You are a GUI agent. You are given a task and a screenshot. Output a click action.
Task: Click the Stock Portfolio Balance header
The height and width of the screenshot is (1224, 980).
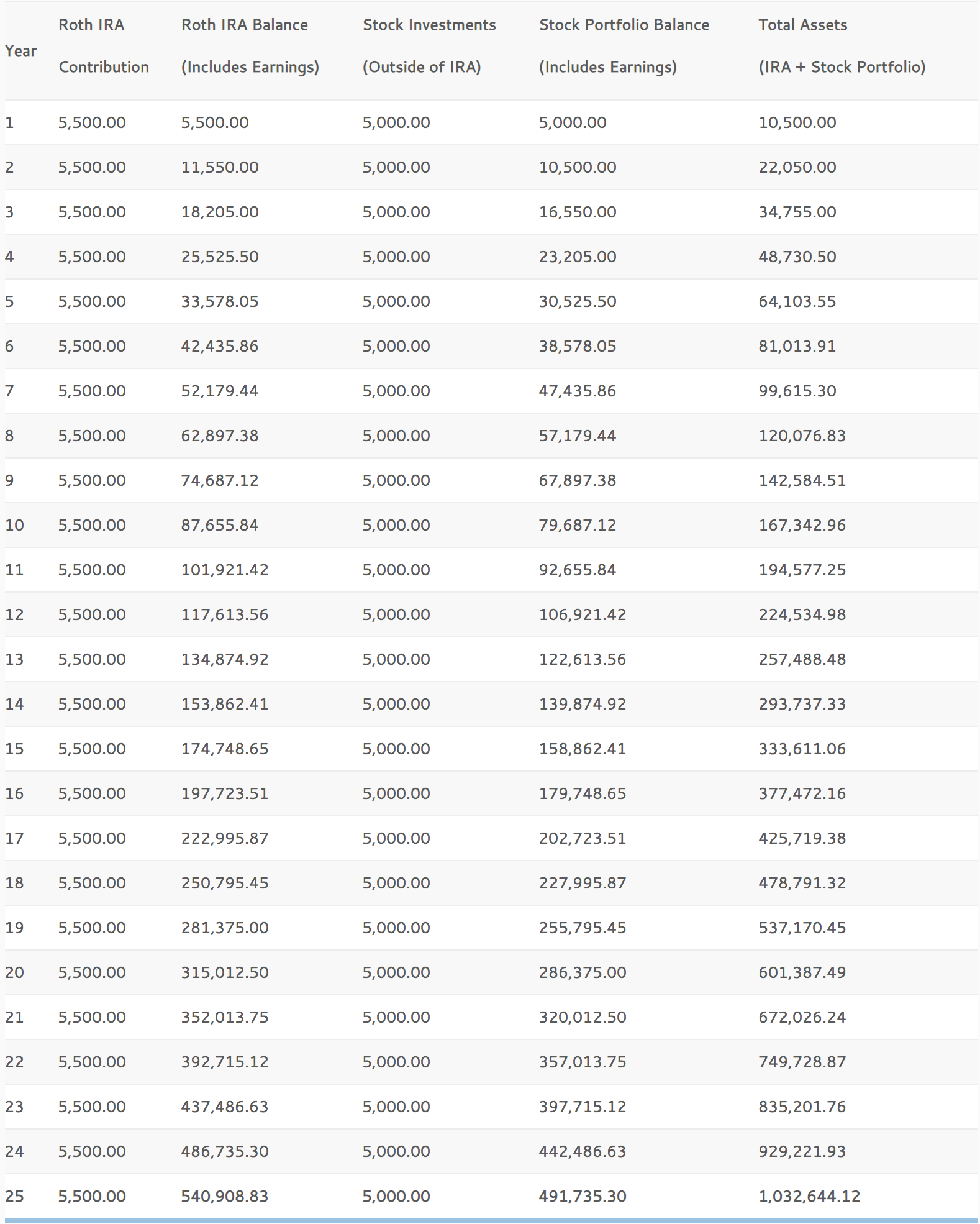click(624, 46)
